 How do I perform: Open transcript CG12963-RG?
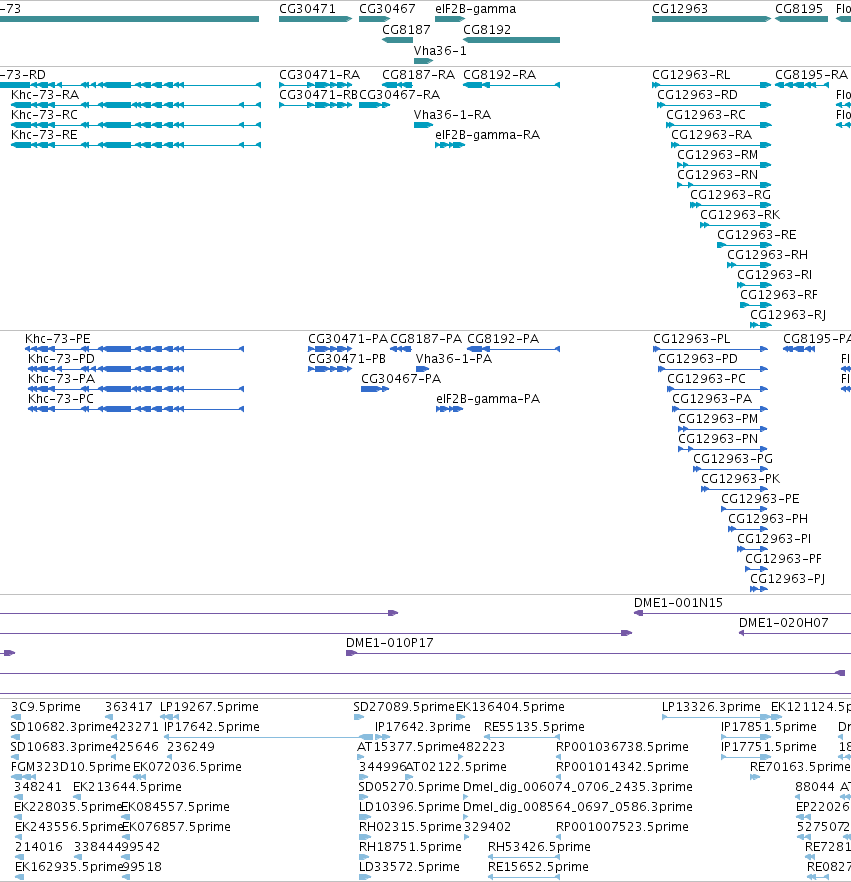click(730, 195)
